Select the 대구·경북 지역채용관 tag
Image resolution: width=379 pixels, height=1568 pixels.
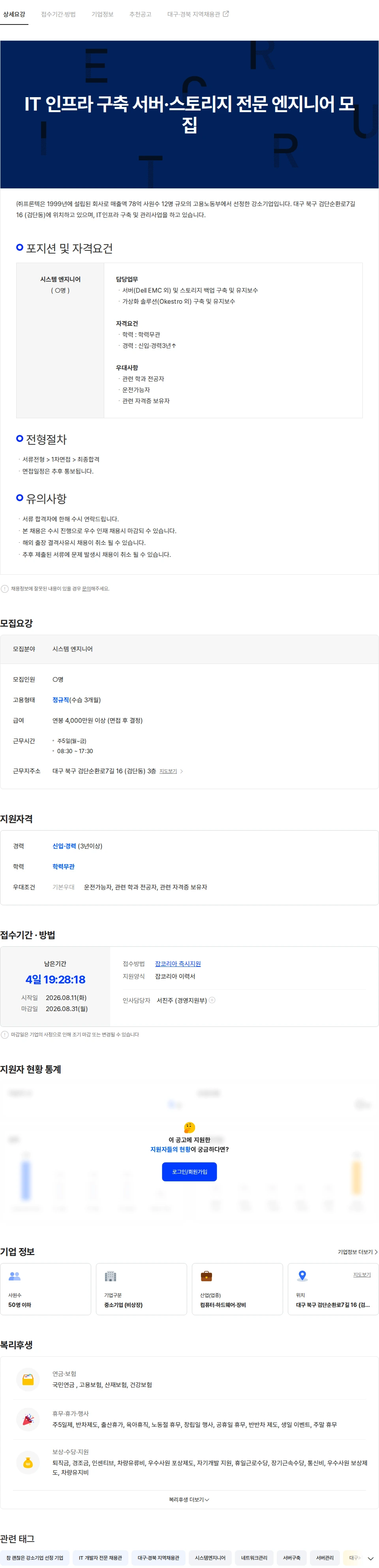(158, 1558)
